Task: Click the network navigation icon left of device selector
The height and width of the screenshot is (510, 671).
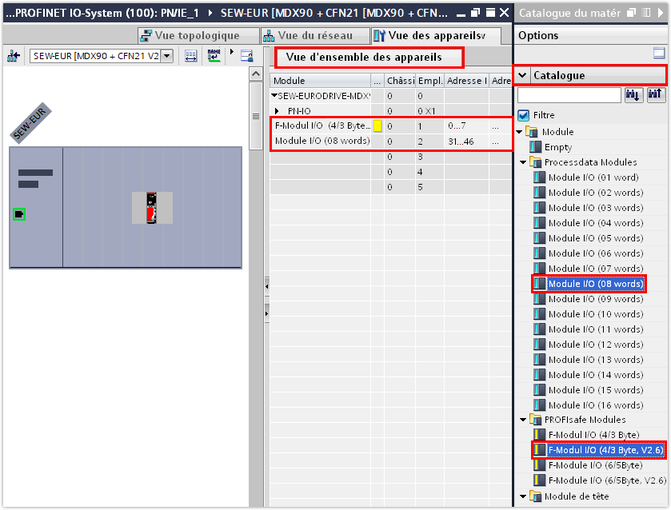Action: click(x=14, y=56)
